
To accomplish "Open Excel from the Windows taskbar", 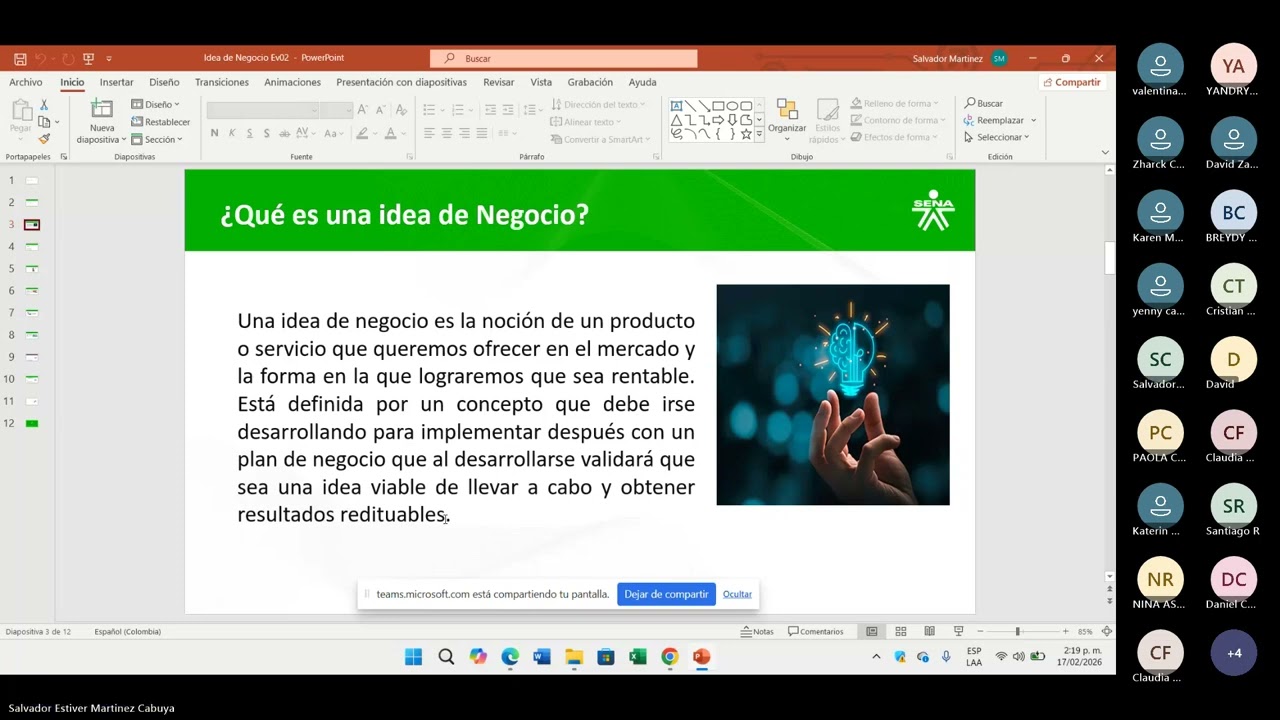I will click(x=637, y=657).
